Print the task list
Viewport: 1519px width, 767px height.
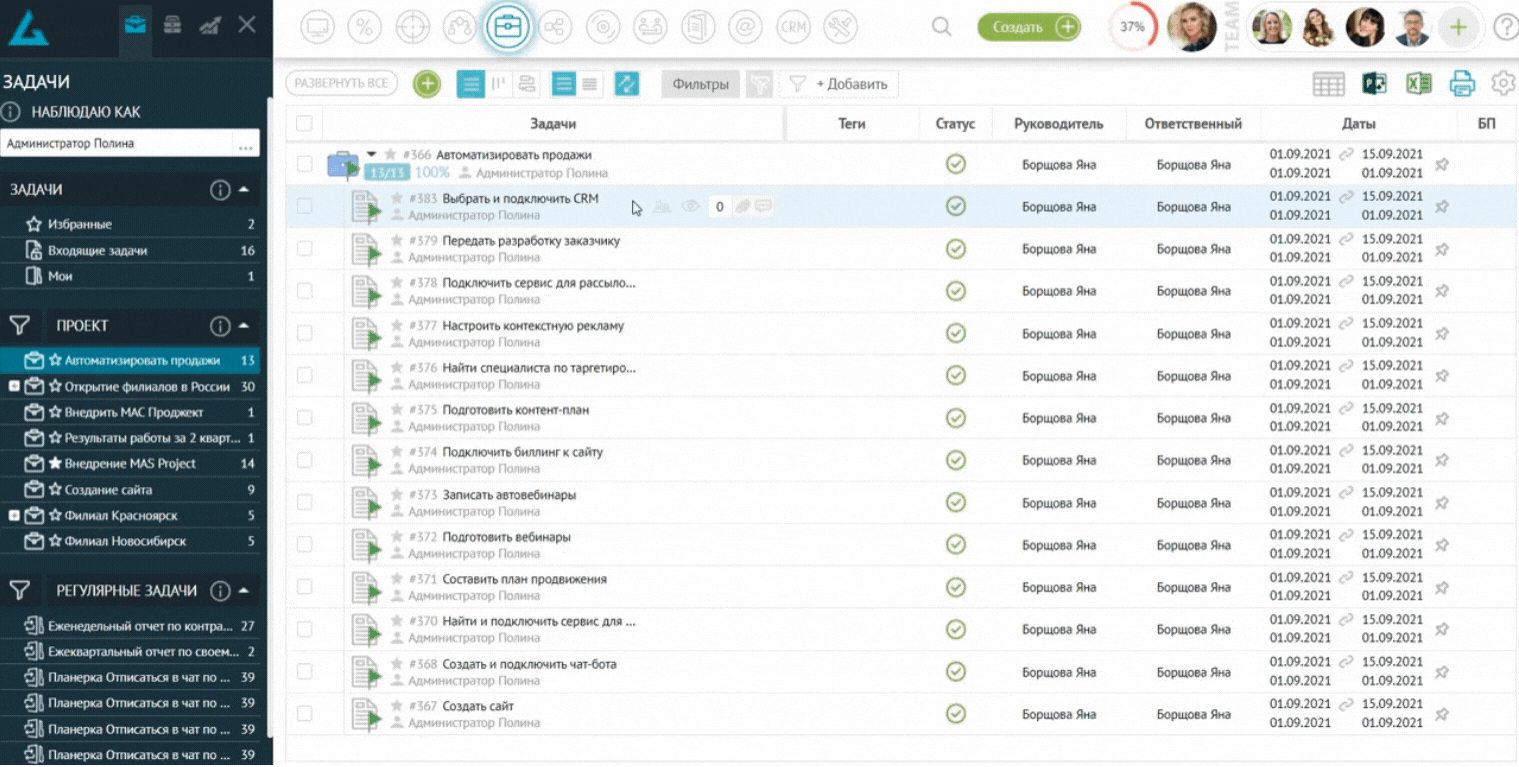coord(1462,84)
